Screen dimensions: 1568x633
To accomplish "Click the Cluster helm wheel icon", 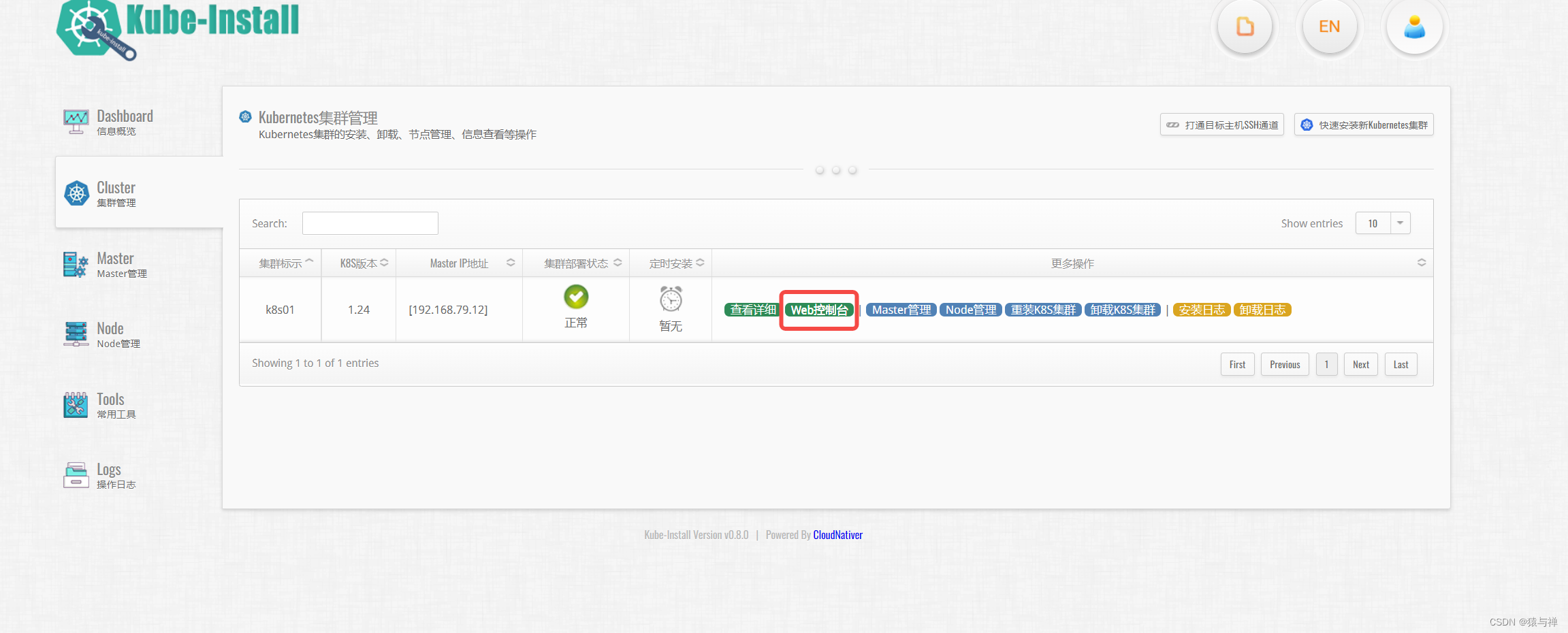I will 76,193.
